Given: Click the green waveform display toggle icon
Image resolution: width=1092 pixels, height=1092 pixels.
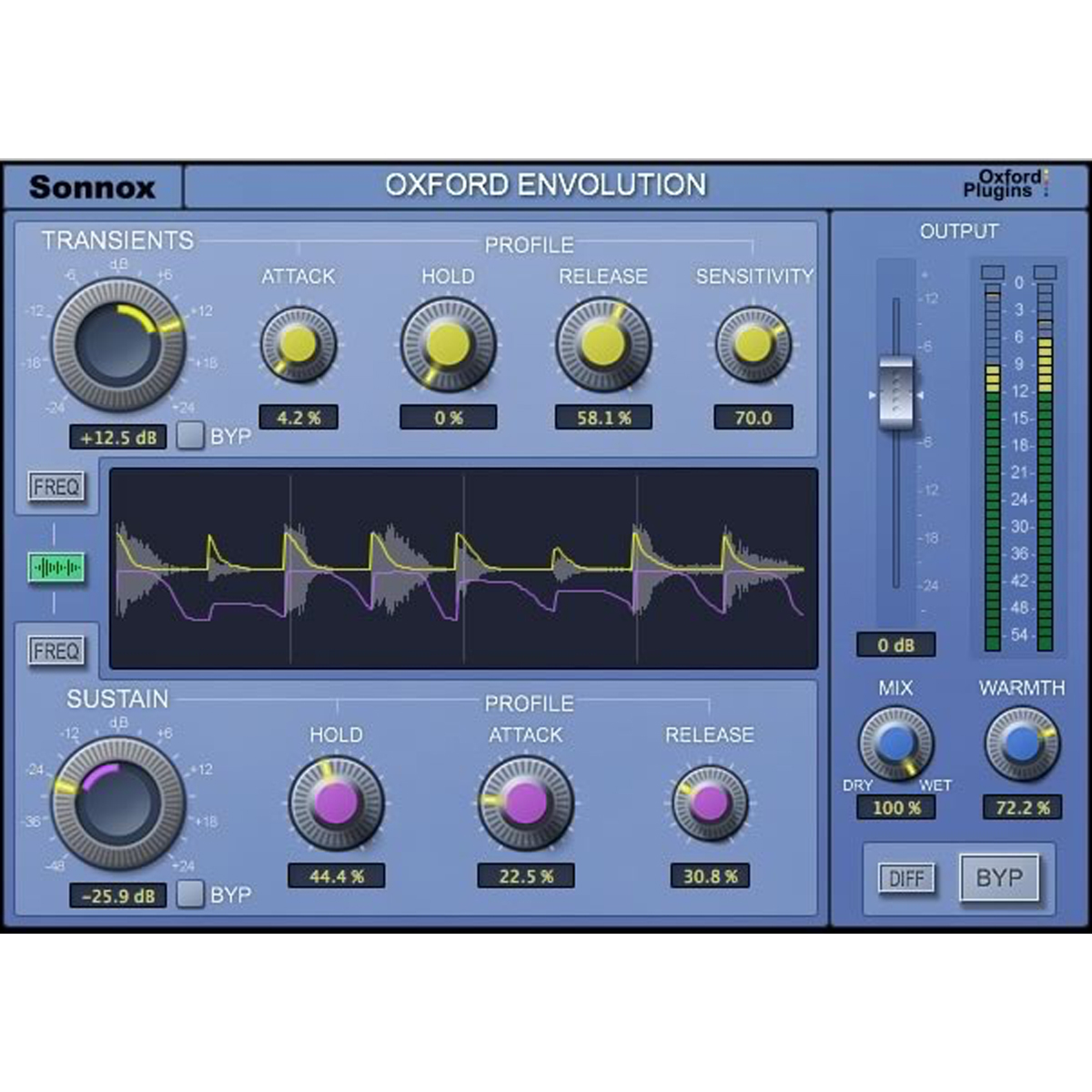Looking at the screenshot, I should coord(57,568).
